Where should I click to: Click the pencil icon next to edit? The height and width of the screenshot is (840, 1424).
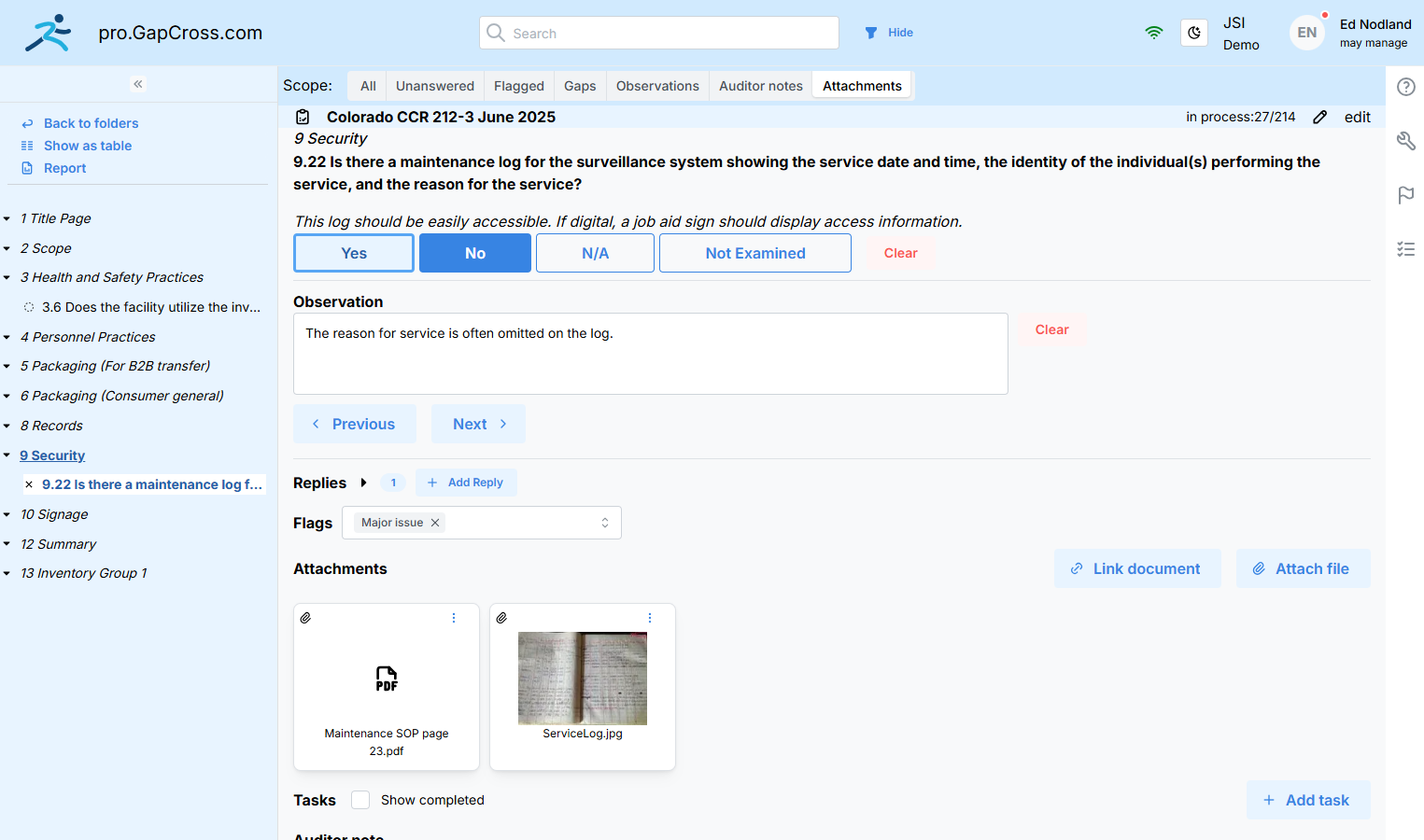1319,117
